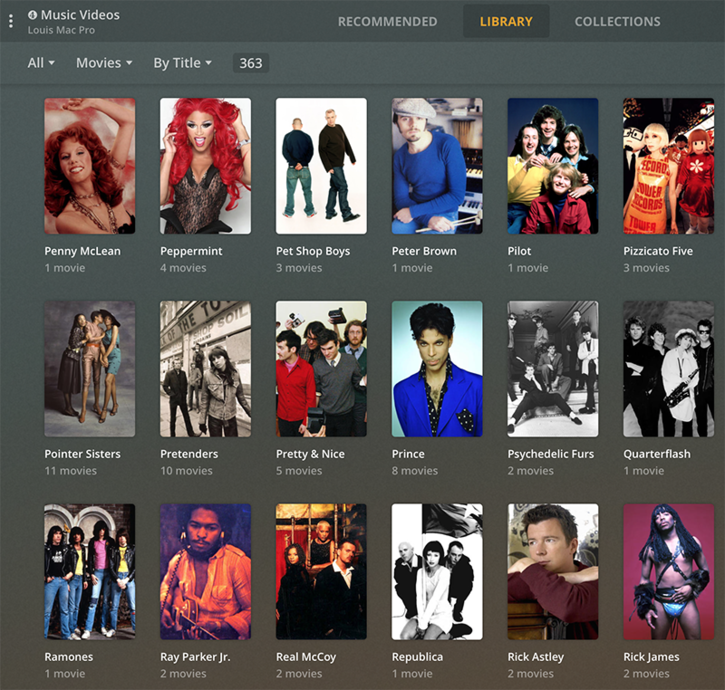725x690 pixels.
Task: Open the Pet Shop Boys poster
Action: [x=321, y=166]
